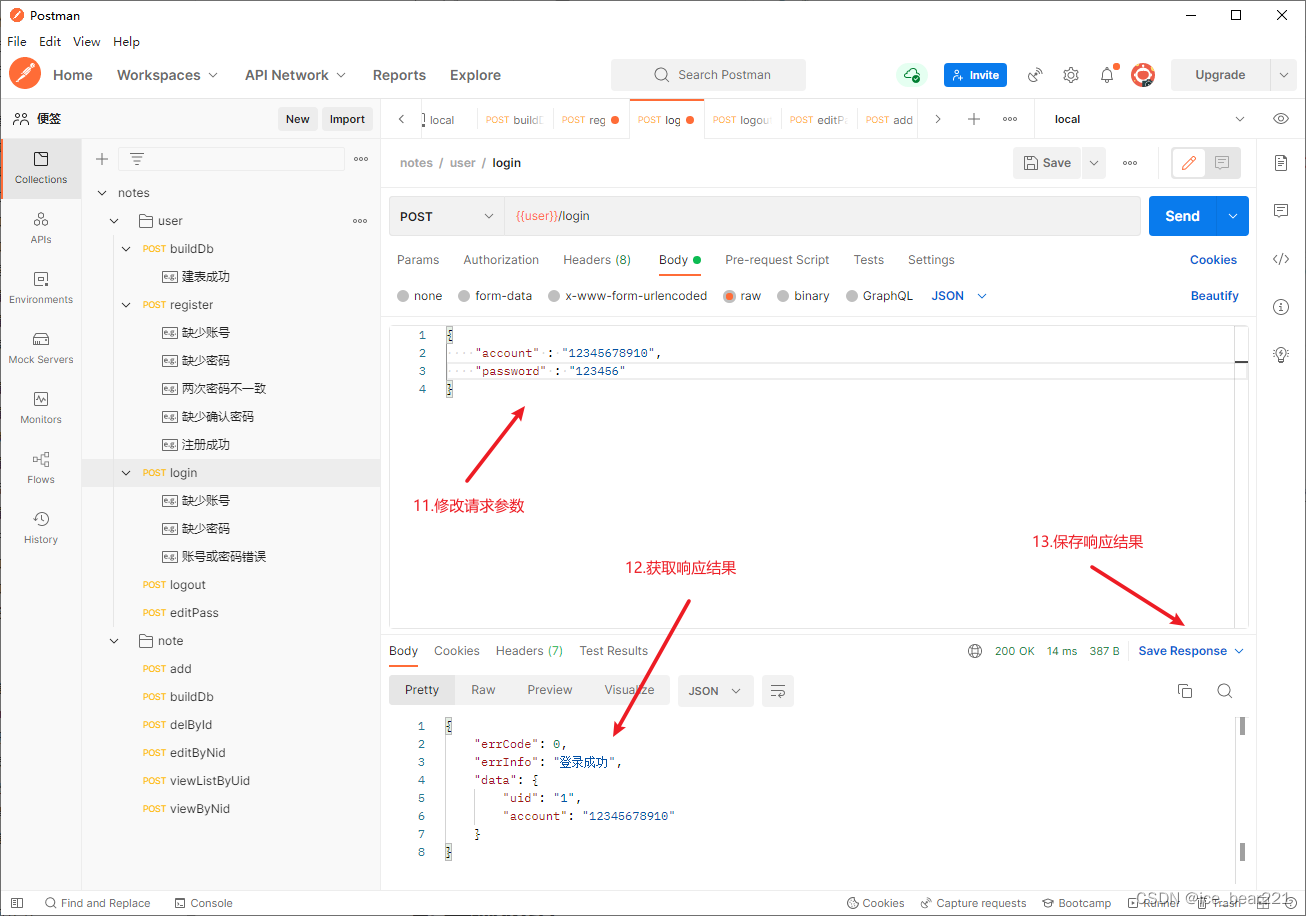Select the binary body type radio
The image size is (1306, 916).
[x=783, y=296]
